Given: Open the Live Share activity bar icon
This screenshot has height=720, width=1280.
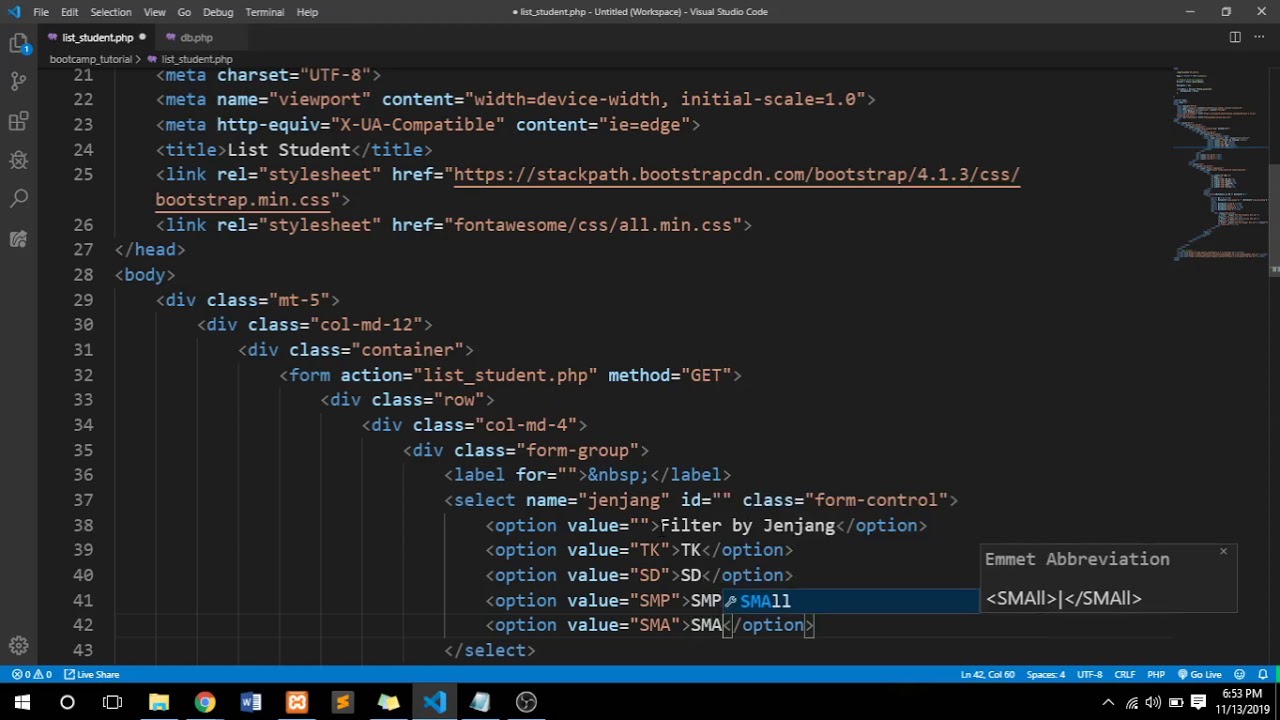Looking at the screenshot, I should [18, 239].
